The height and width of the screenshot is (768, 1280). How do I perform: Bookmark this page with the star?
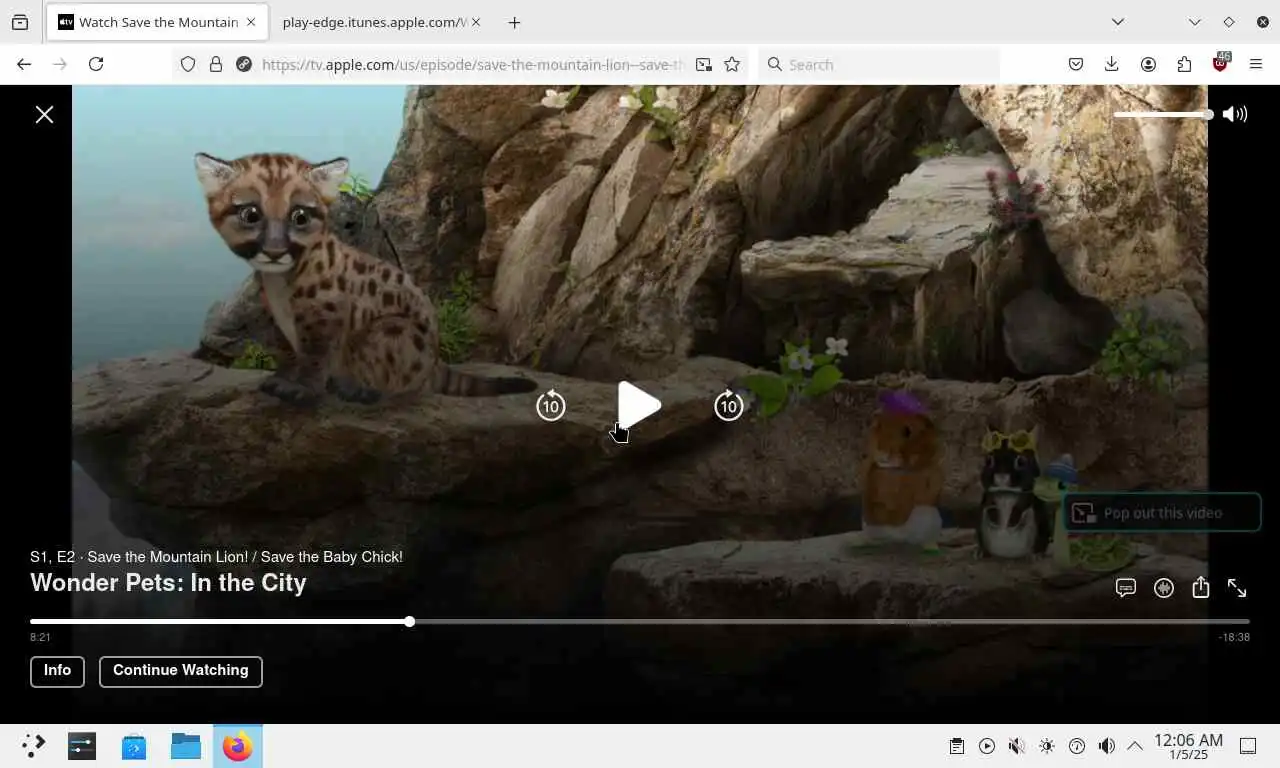point(732,64)
